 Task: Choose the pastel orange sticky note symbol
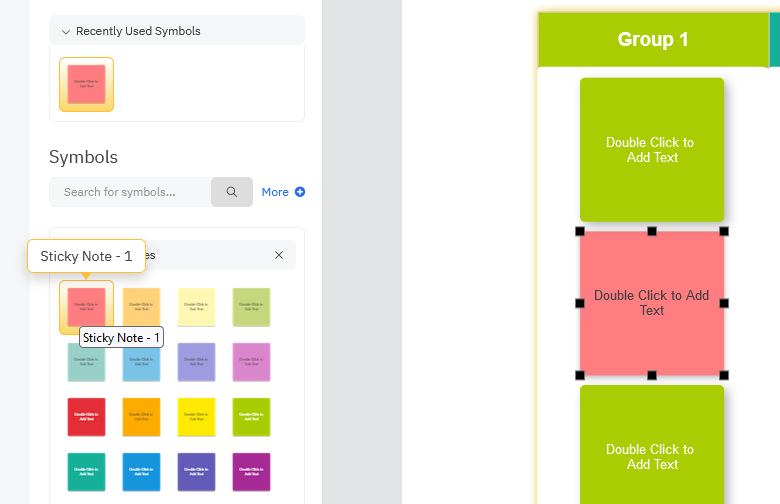point(141,306)
